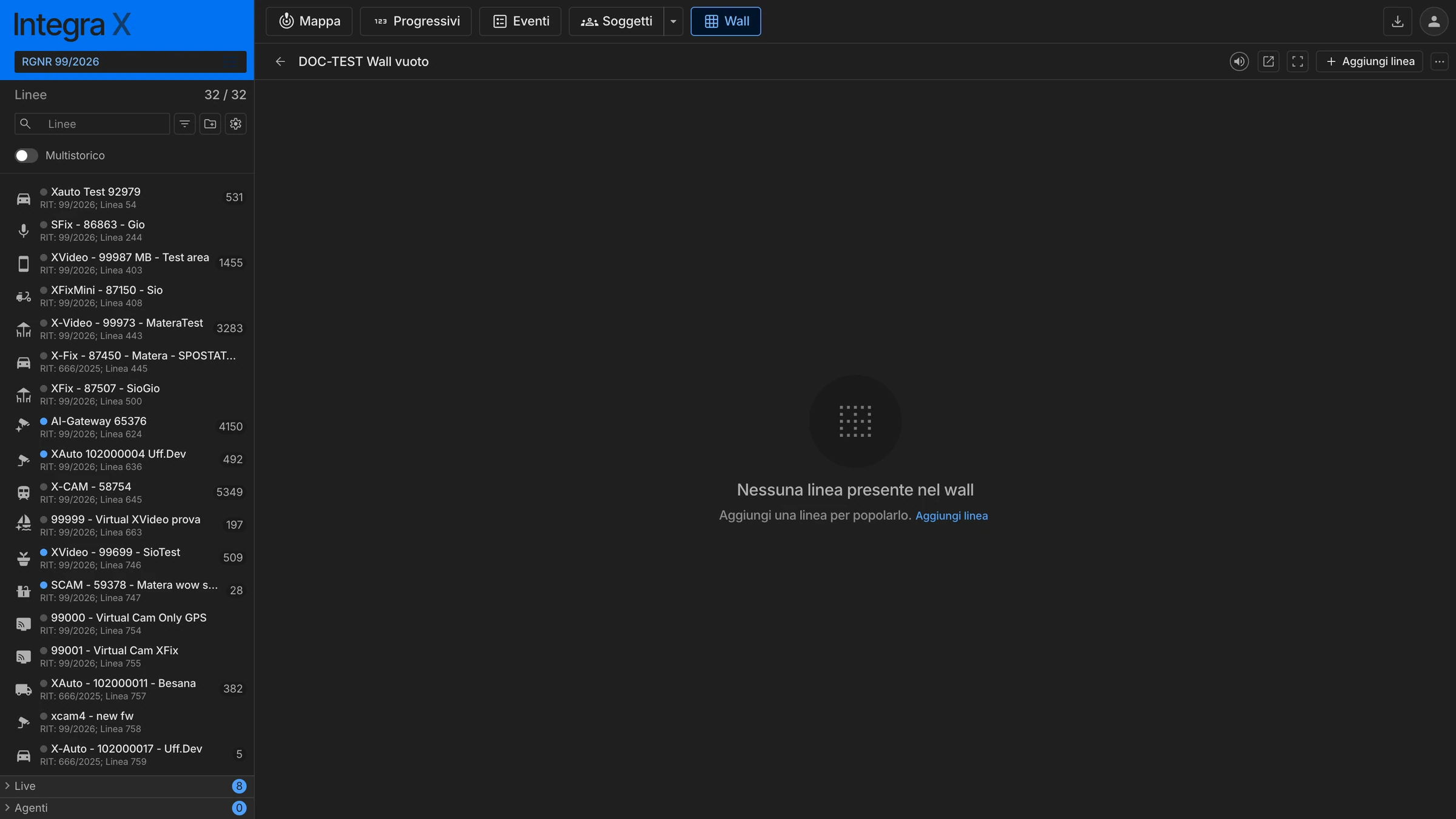Screen dimensions: 1456x819
Task: Click the phone icon of XVideo - 99987 MB
Action: click(24, 263)
